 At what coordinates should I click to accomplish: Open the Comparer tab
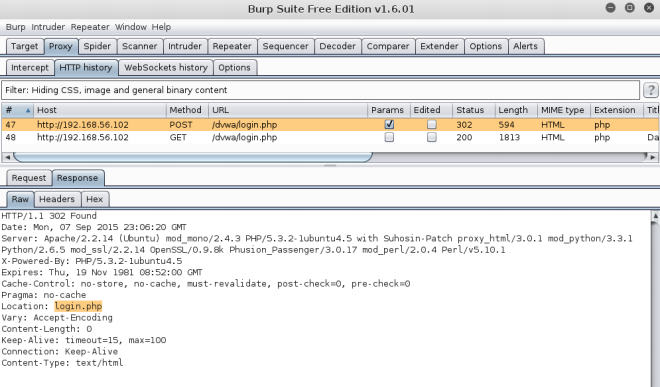point(388,46)
